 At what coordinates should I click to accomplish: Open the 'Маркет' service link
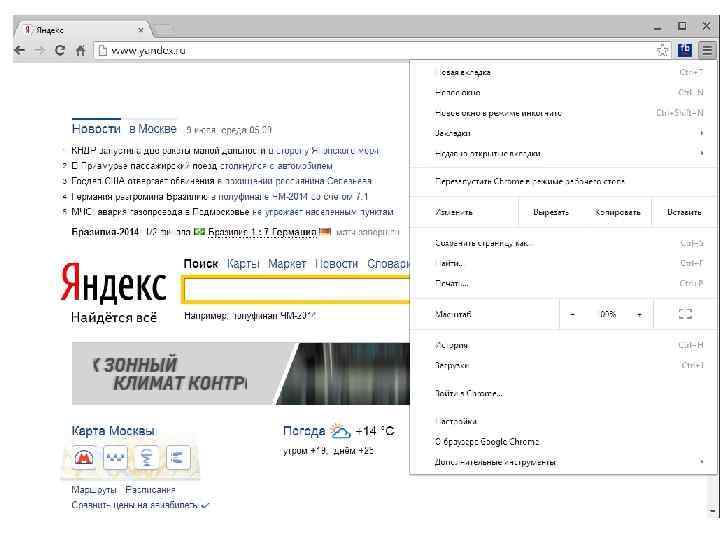click(x=287, y=264)
